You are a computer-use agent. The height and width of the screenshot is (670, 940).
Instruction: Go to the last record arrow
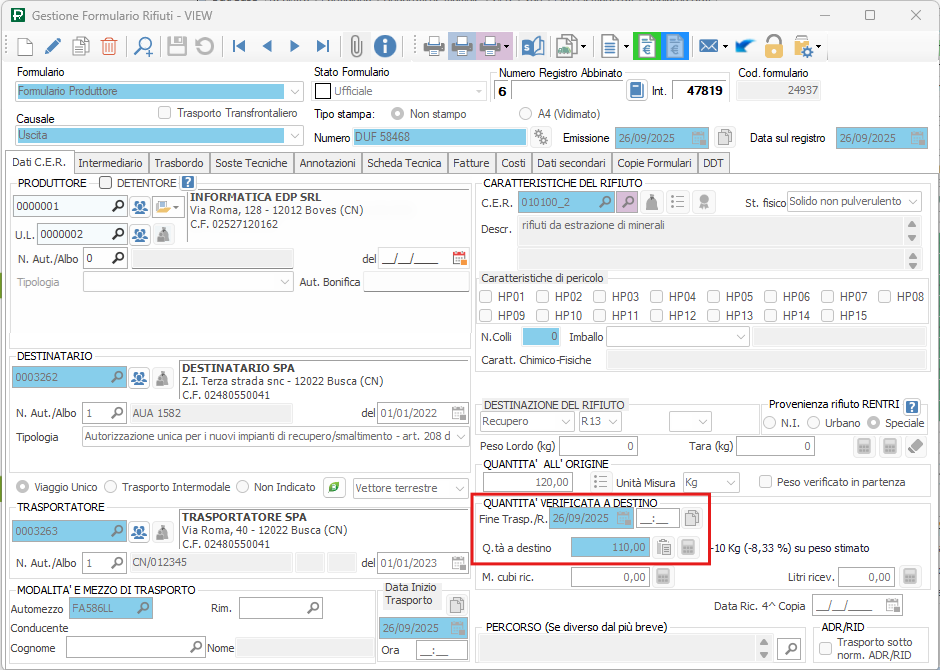click(322, 46)
